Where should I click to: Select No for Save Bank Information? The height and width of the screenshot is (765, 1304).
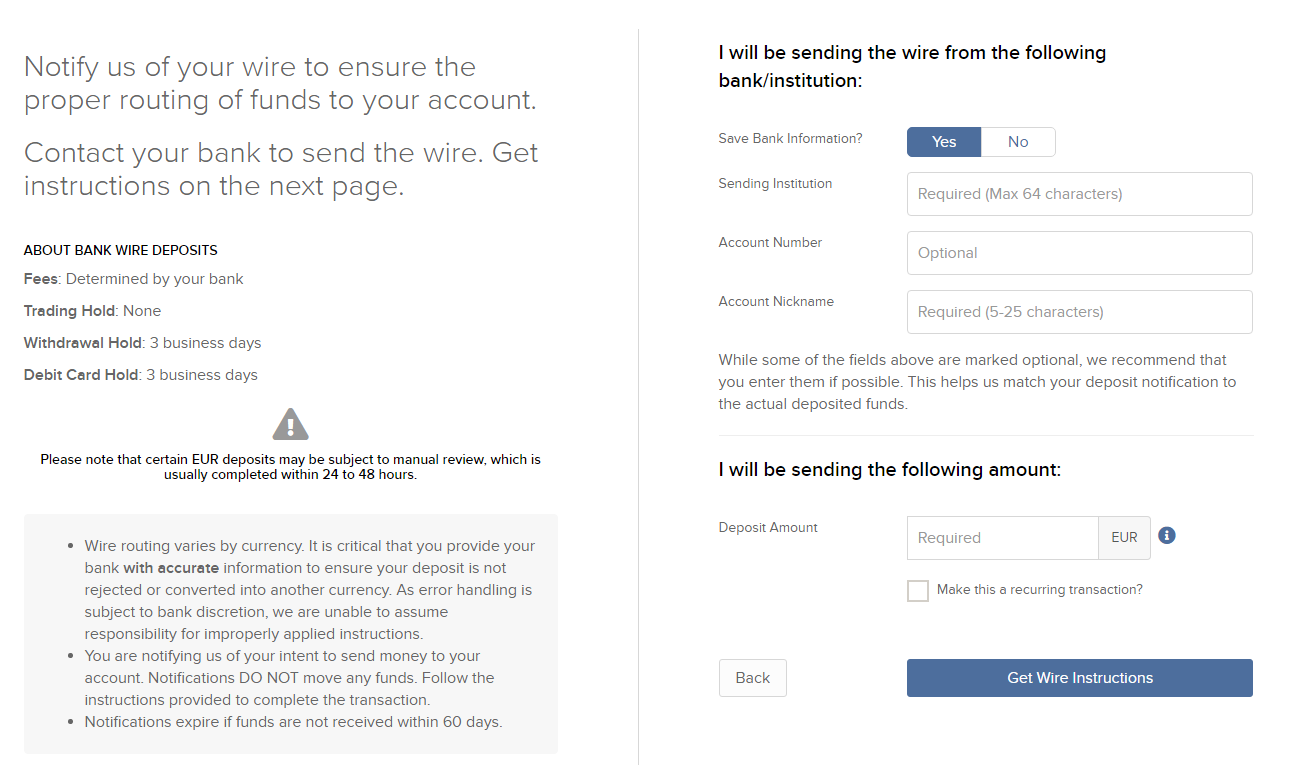[1018, 142]
